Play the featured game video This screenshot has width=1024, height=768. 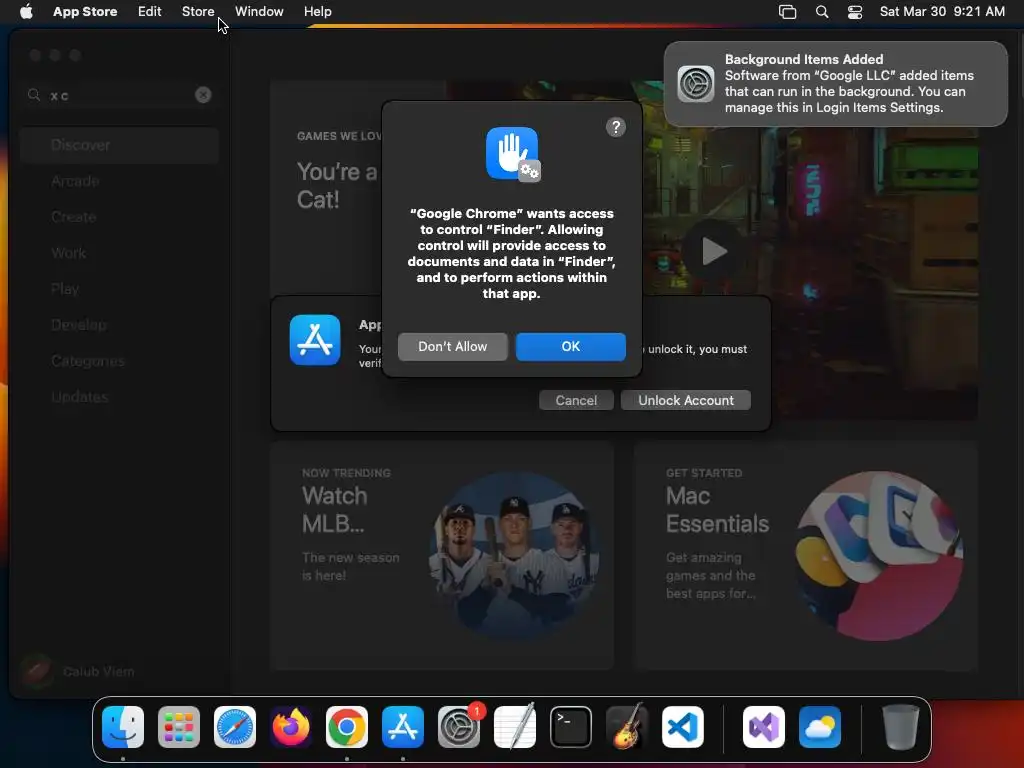click(714, 251)
